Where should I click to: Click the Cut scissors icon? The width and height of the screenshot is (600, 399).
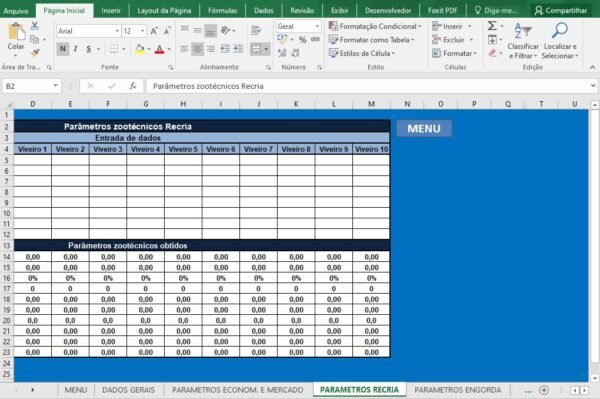tap(35, 26)
